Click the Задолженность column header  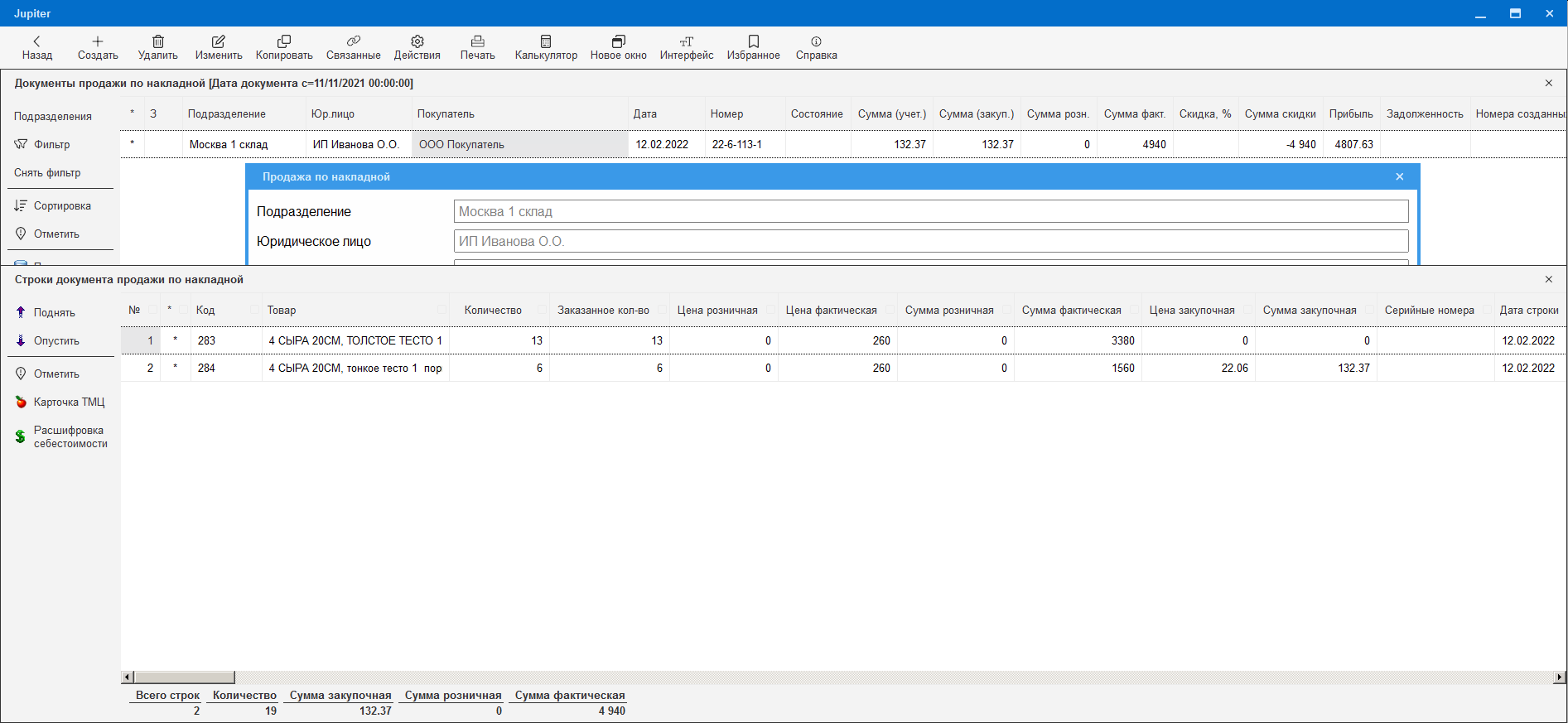(x=1425, y=113)
